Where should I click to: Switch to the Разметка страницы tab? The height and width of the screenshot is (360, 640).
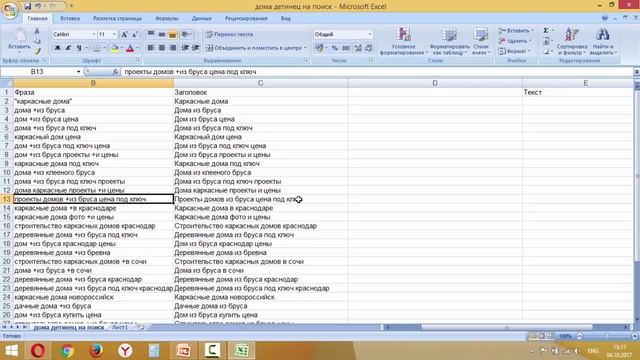pos(117,18)
